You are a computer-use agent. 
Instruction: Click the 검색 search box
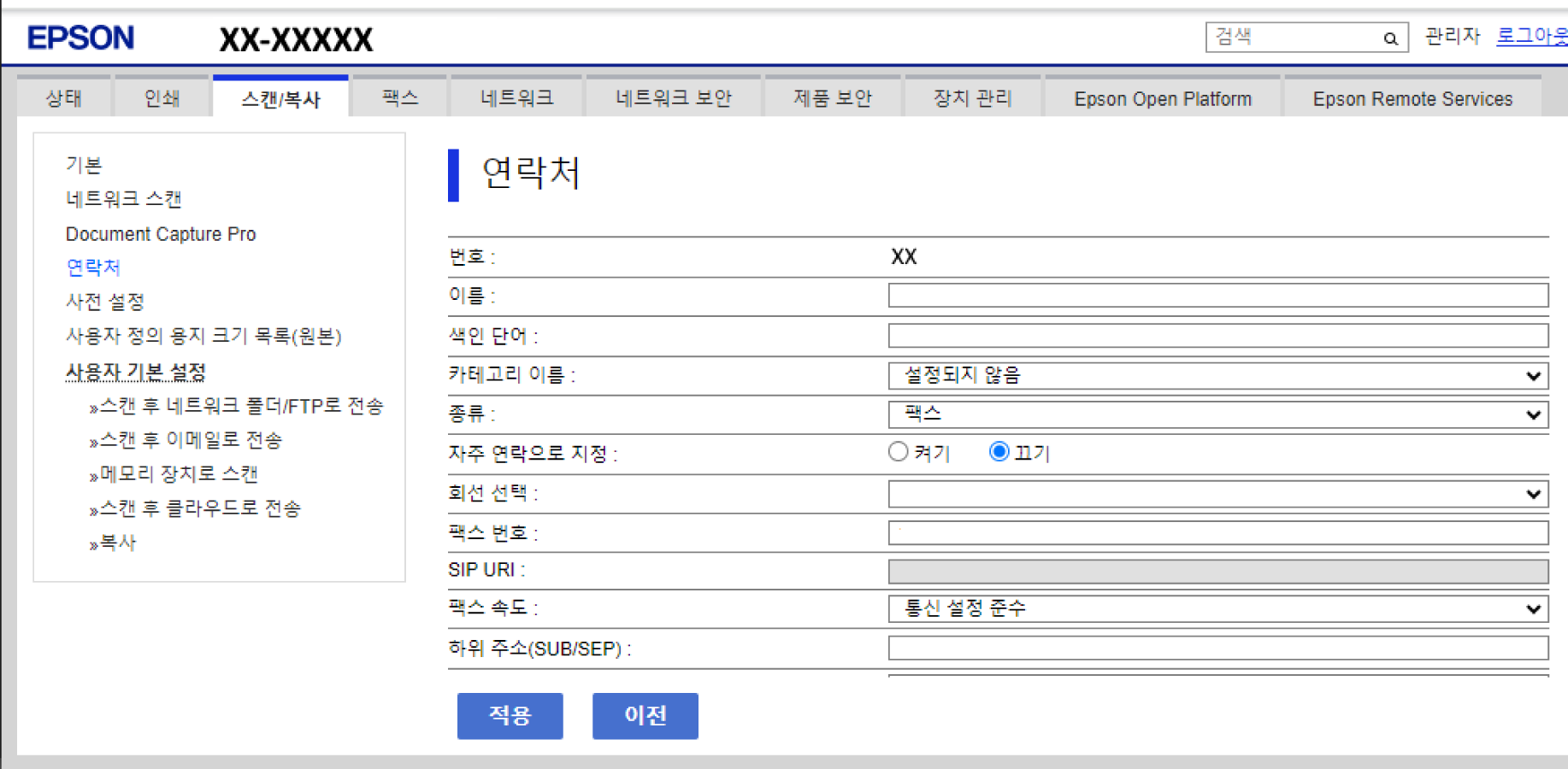coord(1291,38)
